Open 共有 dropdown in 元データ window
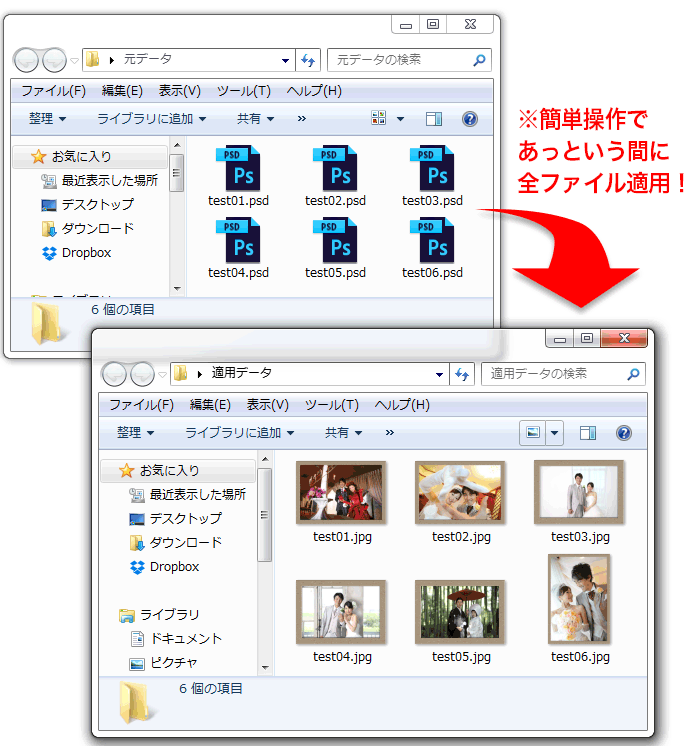The image size is (692, 746). 255,118
